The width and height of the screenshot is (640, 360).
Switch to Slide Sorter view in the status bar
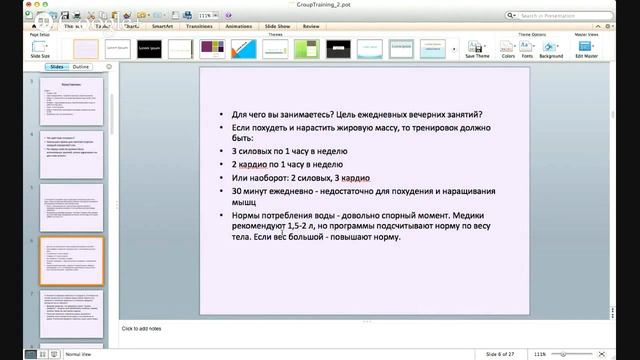(42, 354)
